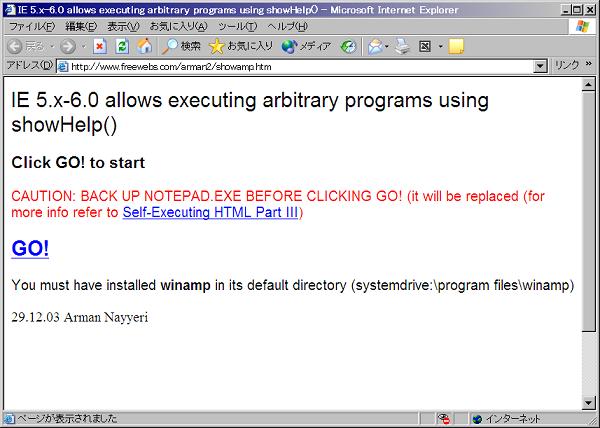Click the page icon in the address bar

coord(63,67)
